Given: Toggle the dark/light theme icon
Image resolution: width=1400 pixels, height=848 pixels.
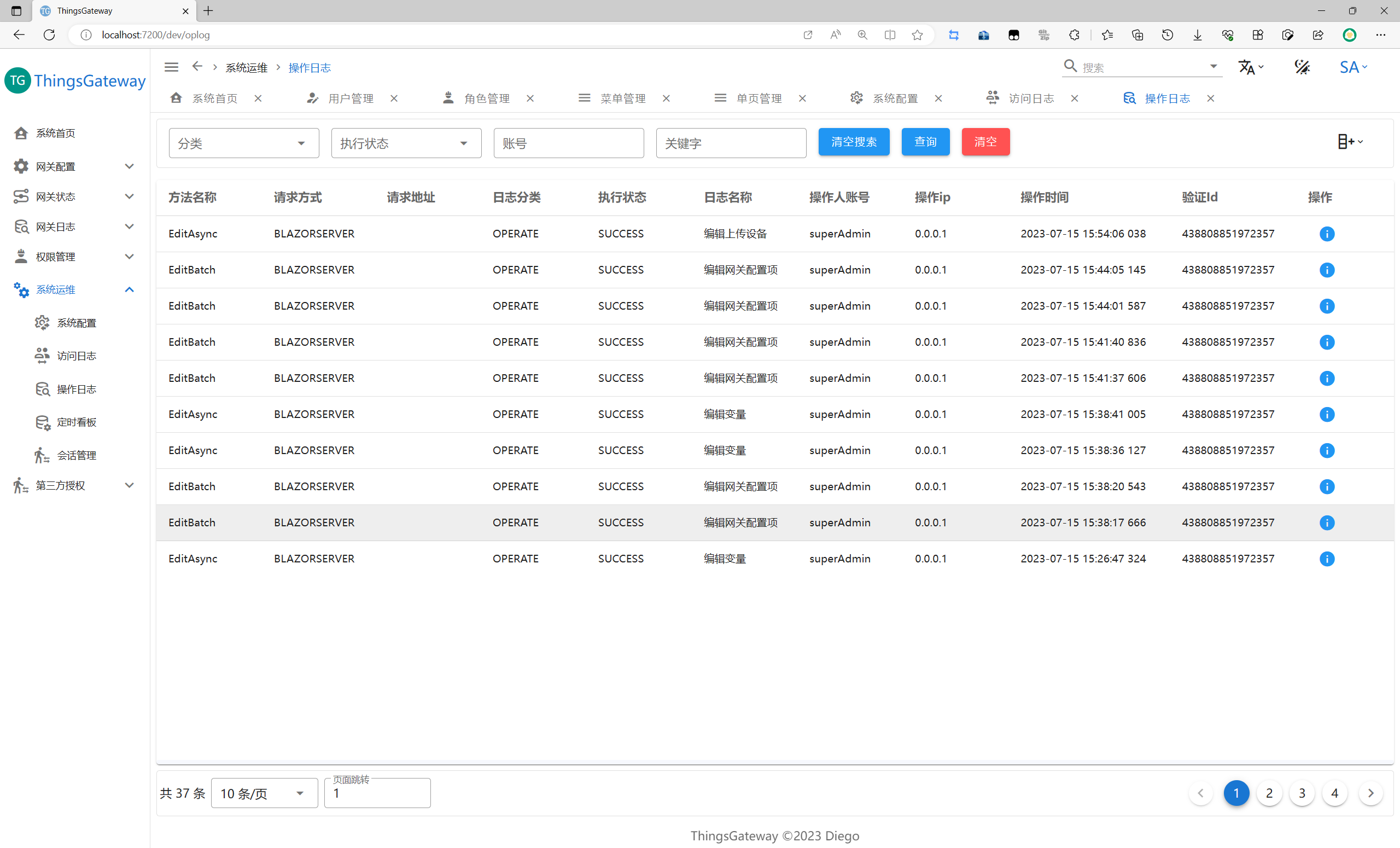Looking at the screenshot, I should tap(1302, 67).
